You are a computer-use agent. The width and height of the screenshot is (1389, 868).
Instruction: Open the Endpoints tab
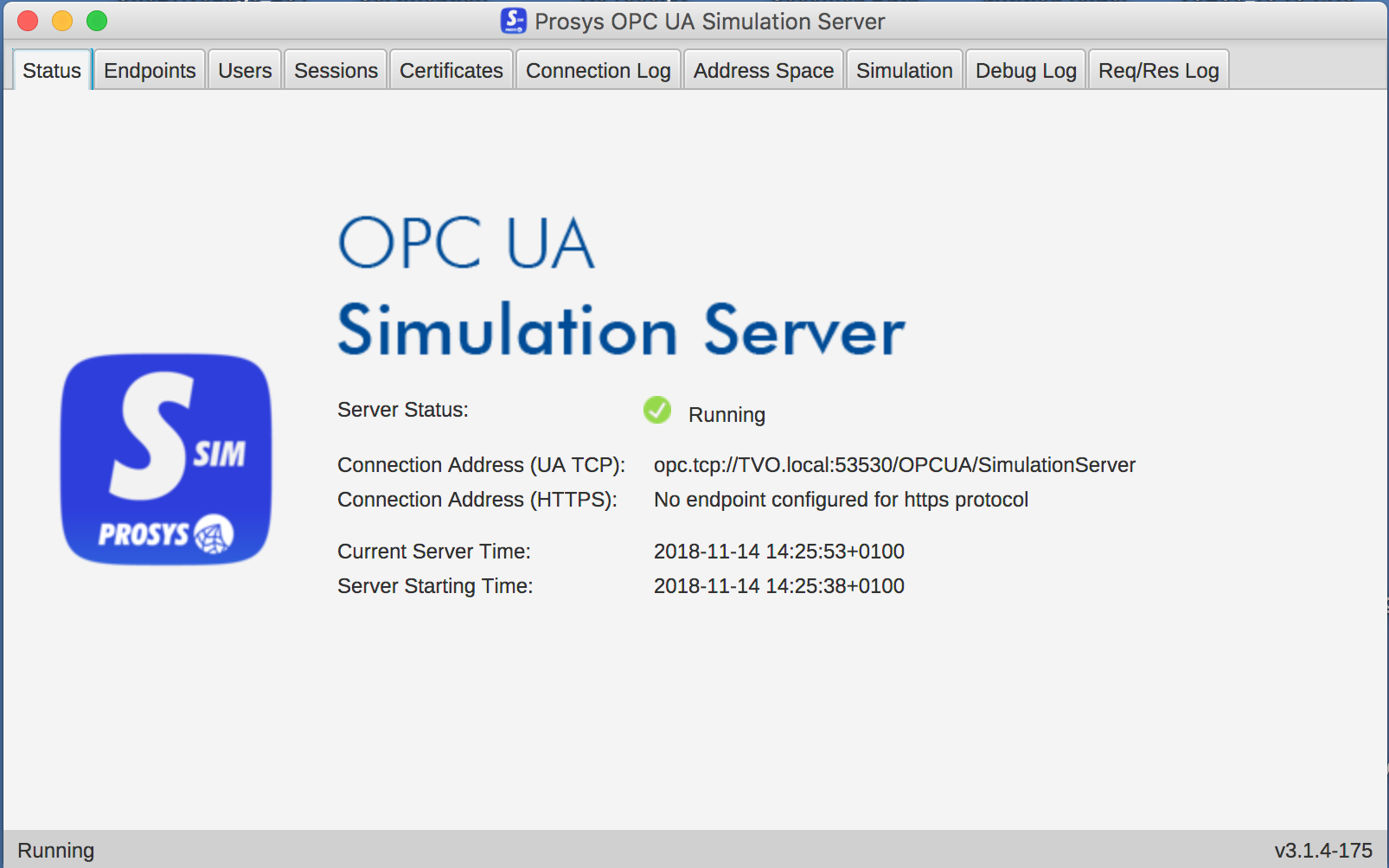[150, 70]
